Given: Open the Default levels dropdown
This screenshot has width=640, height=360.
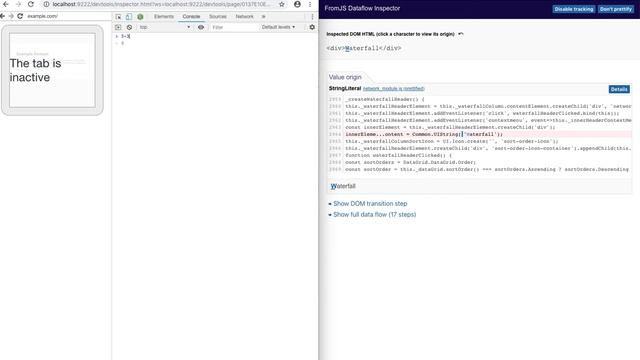Looking at the screenshot, I should coord(278,27).
